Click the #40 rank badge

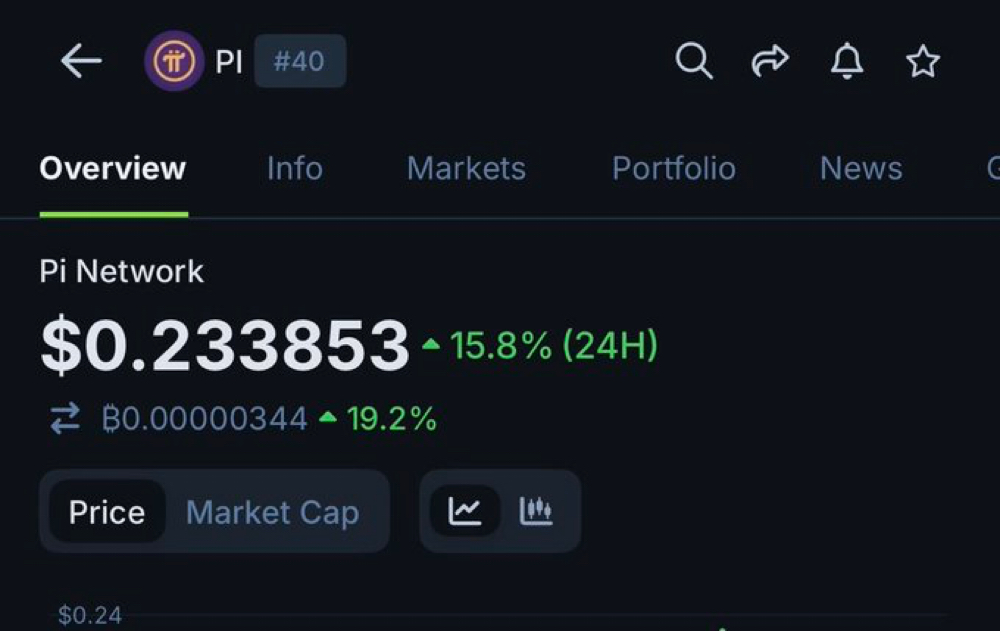click(300, 60)
